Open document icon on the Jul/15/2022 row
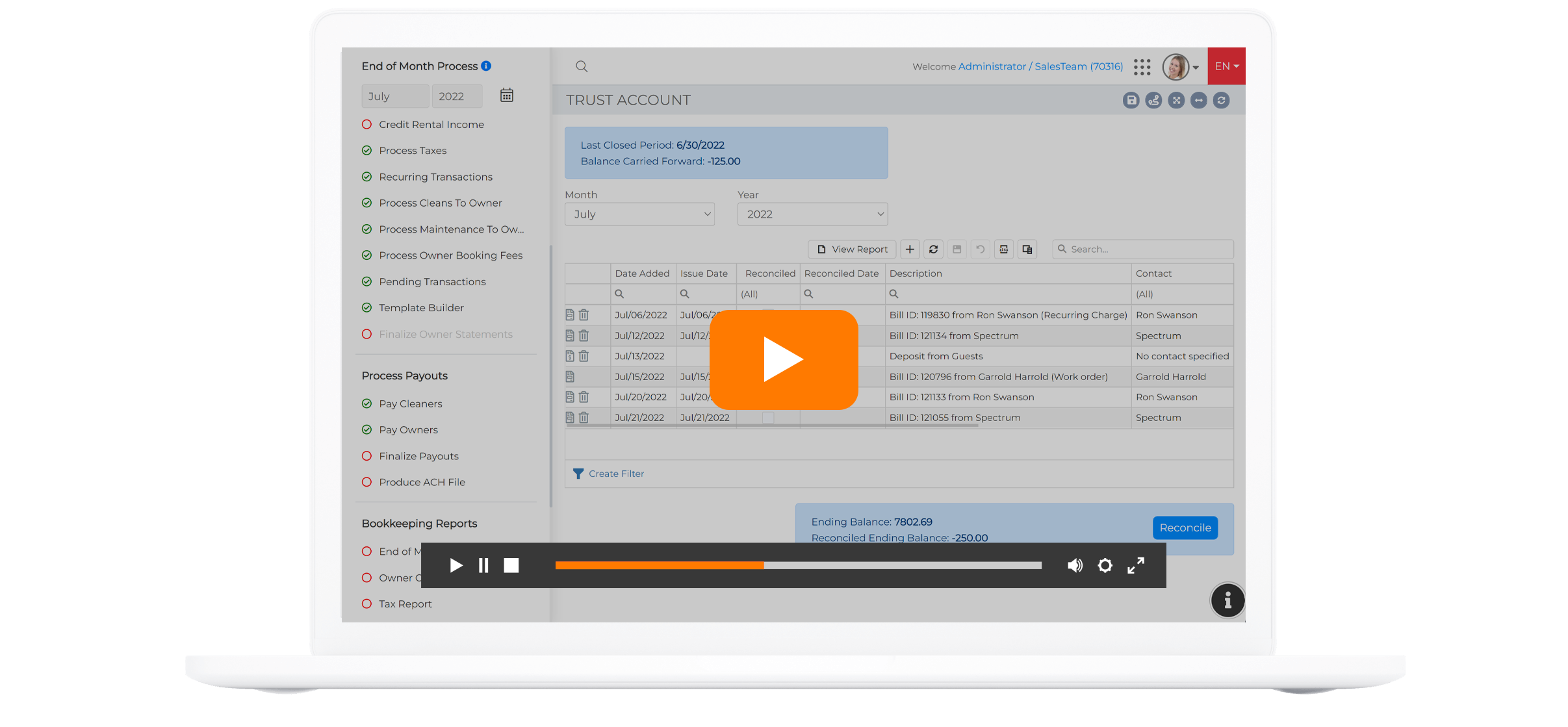1568x727 pixels. (570, 377)
